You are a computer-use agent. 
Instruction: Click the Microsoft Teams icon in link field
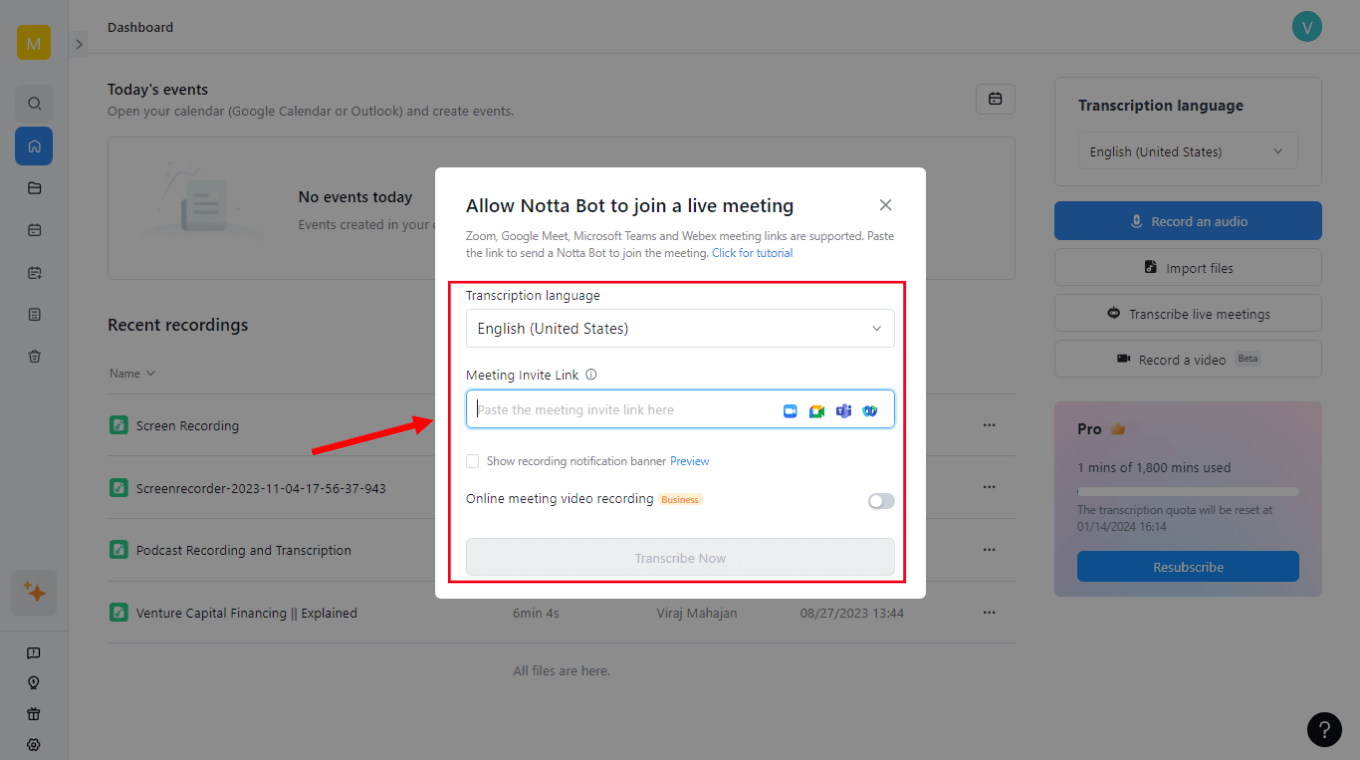(843, 411)
